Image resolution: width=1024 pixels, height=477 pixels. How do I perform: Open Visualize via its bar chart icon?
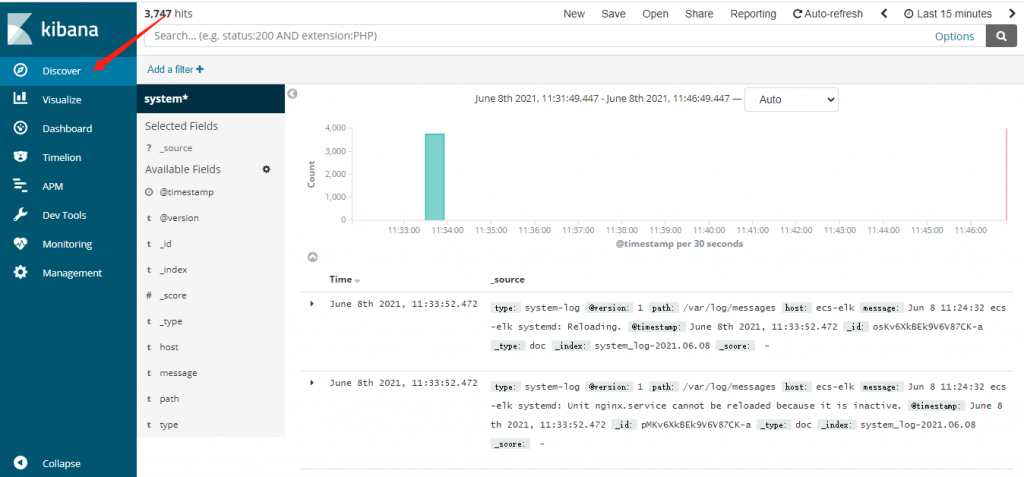coord(20,99)
